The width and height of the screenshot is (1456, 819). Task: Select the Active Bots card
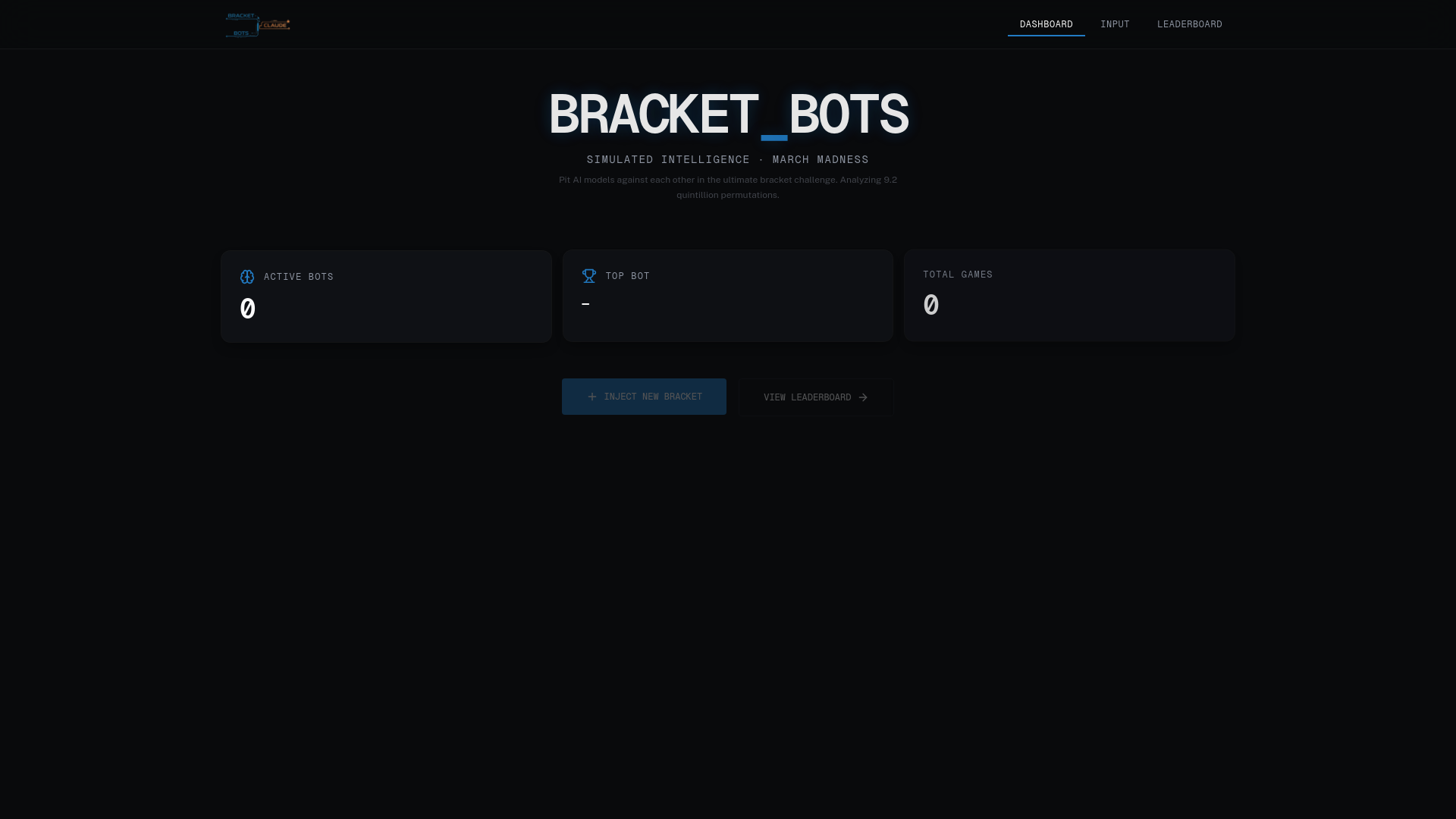(386, 297)
